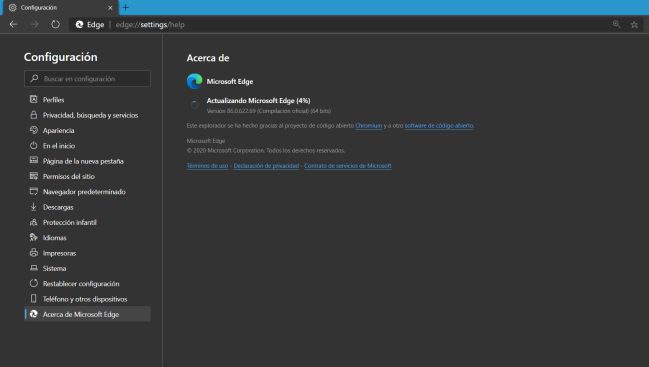Open software de código abierto link
Image resolution: width=649 pixels, height=367 pixels.
click(x=439, y=125)
